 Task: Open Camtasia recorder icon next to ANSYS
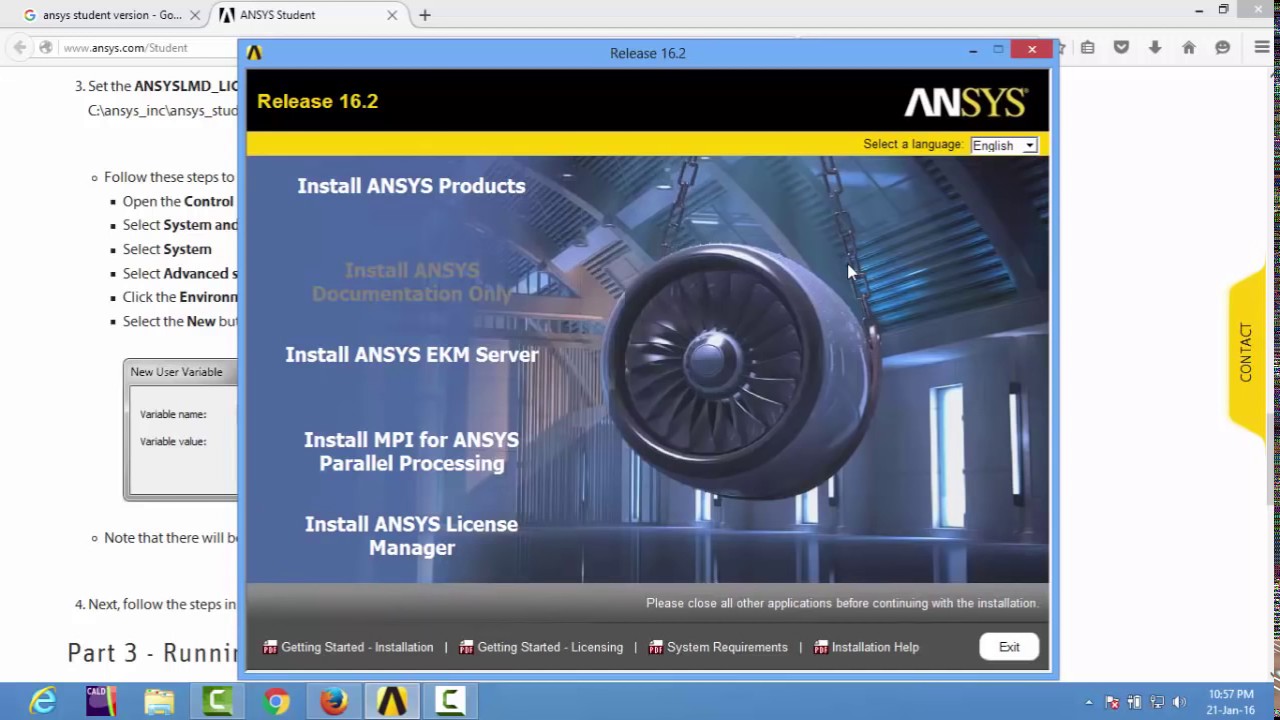[x=450, y=702]
